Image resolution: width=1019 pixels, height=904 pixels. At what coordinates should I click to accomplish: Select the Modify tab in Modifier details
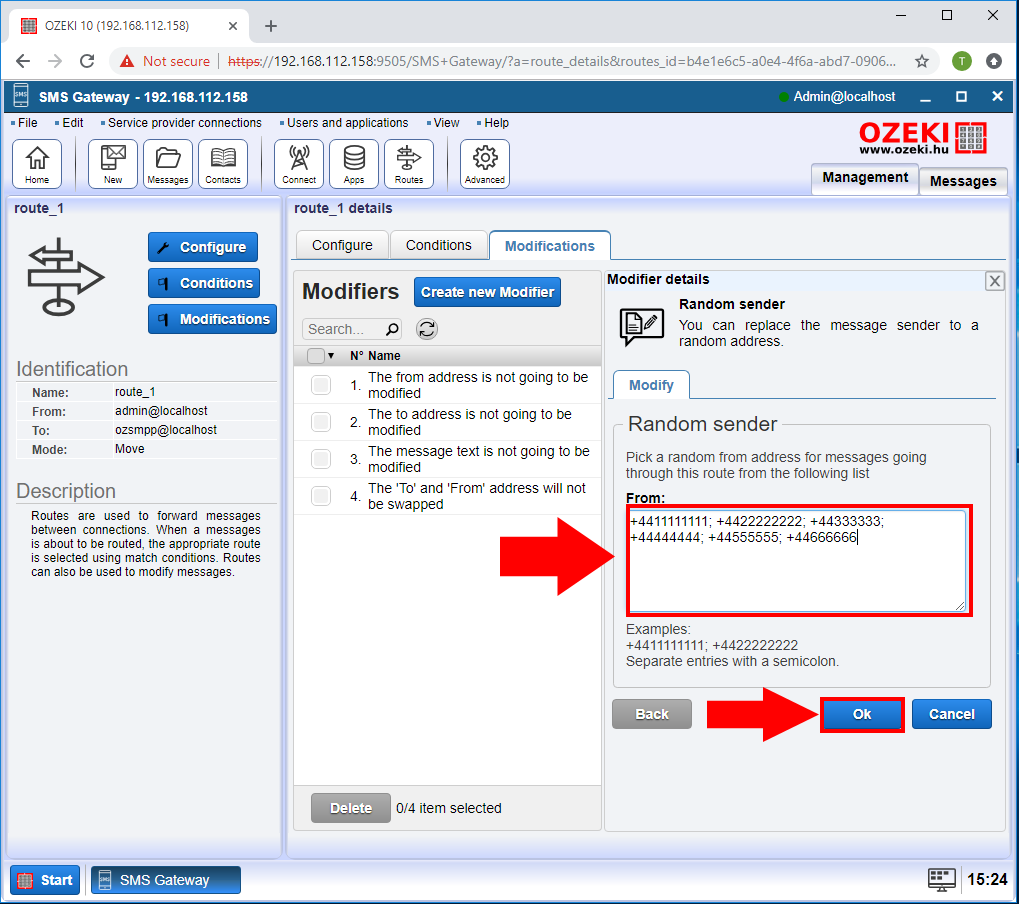[x=651, y=385]
